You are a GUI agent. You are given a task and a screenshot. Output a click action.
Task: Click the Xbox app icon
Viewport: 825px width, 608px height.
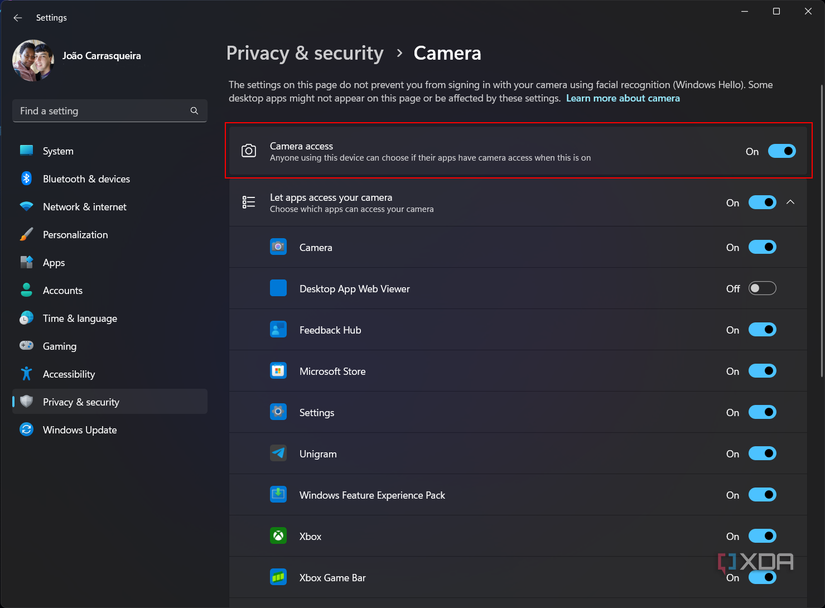click(278, 536)
